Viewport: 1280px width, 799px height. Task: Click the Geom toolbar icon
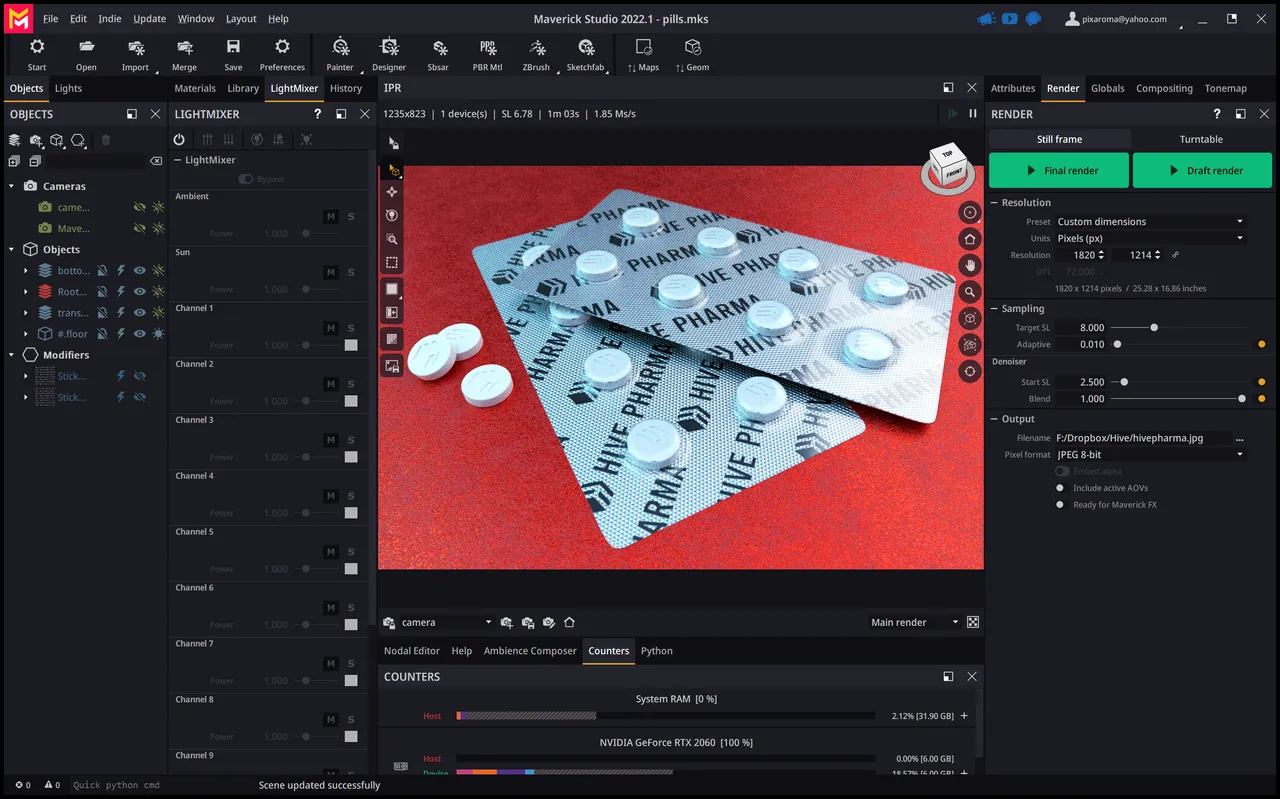692,47
